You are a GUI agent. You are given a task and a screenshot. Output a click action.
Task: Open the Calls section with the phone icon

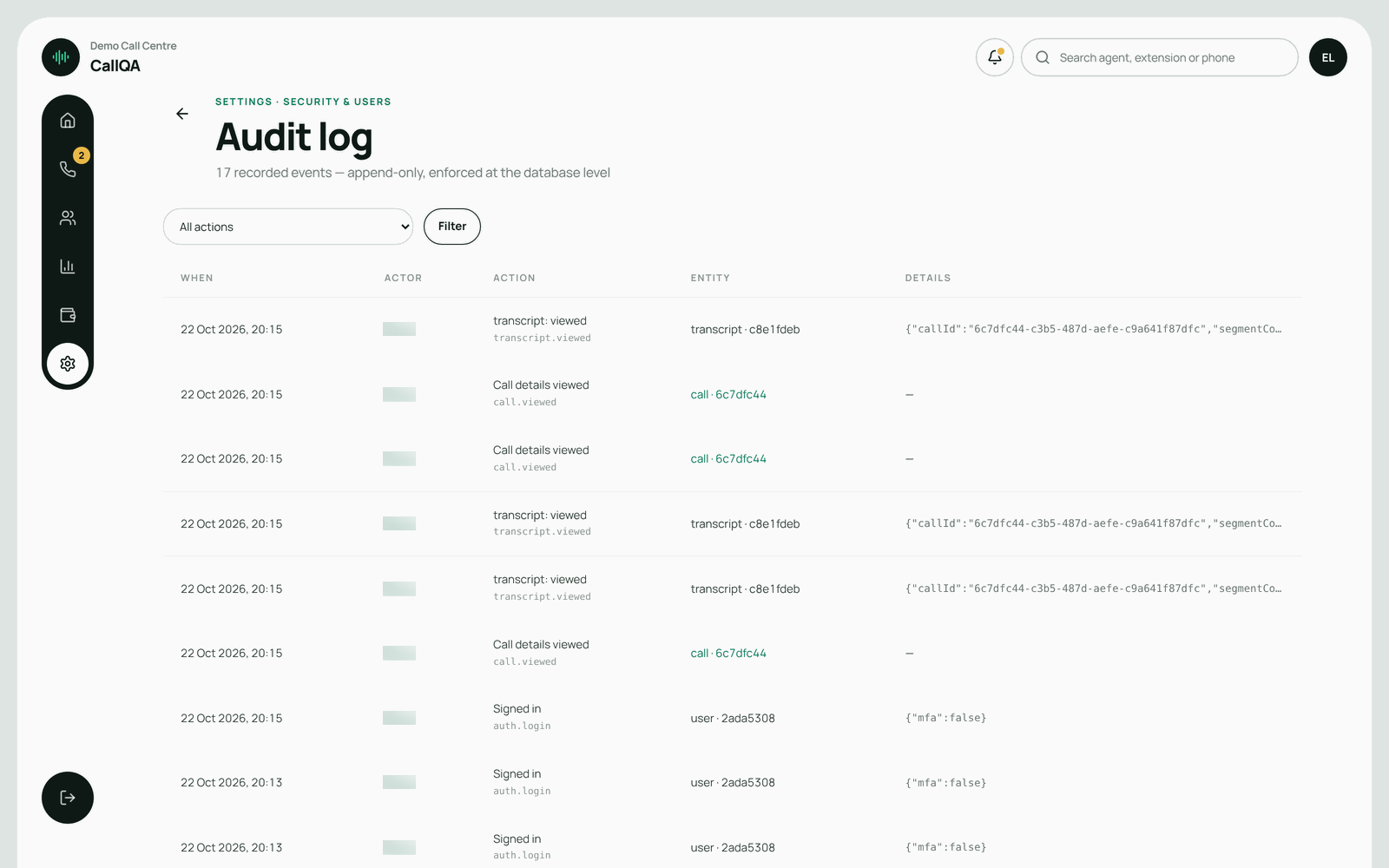[x=68, y=169]
